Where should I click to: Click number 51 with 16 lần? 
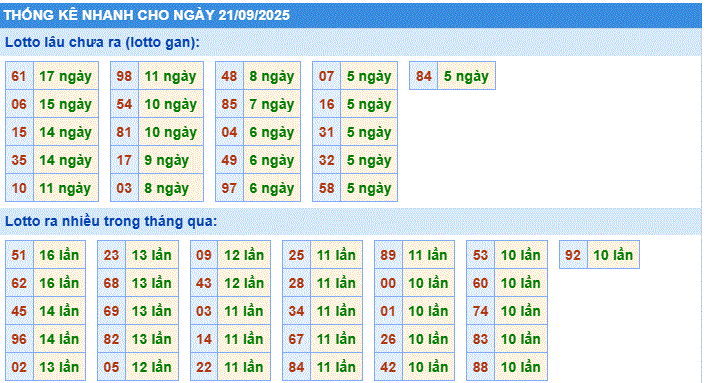pos(19,255)
